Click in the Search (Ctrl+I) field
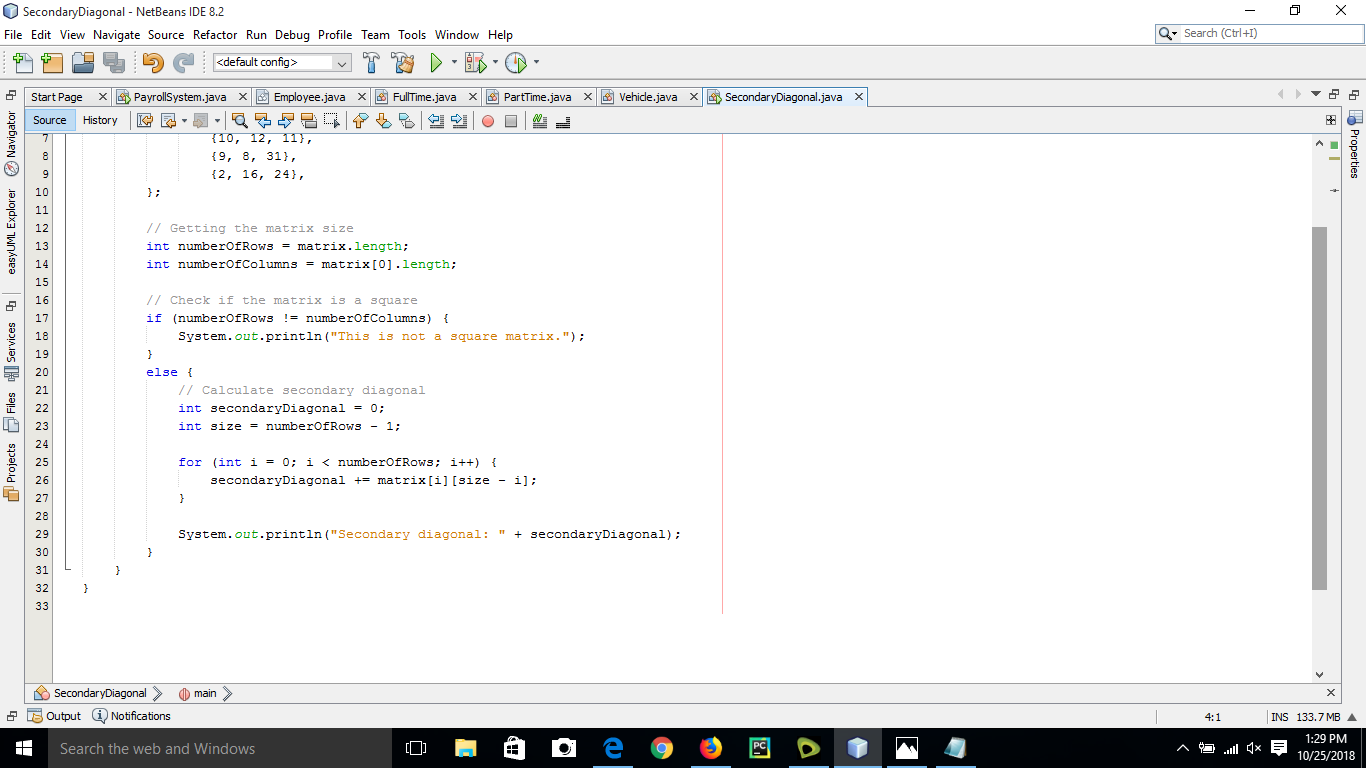Viewport: 1366px width, 768px height. tap(1270, 33)
